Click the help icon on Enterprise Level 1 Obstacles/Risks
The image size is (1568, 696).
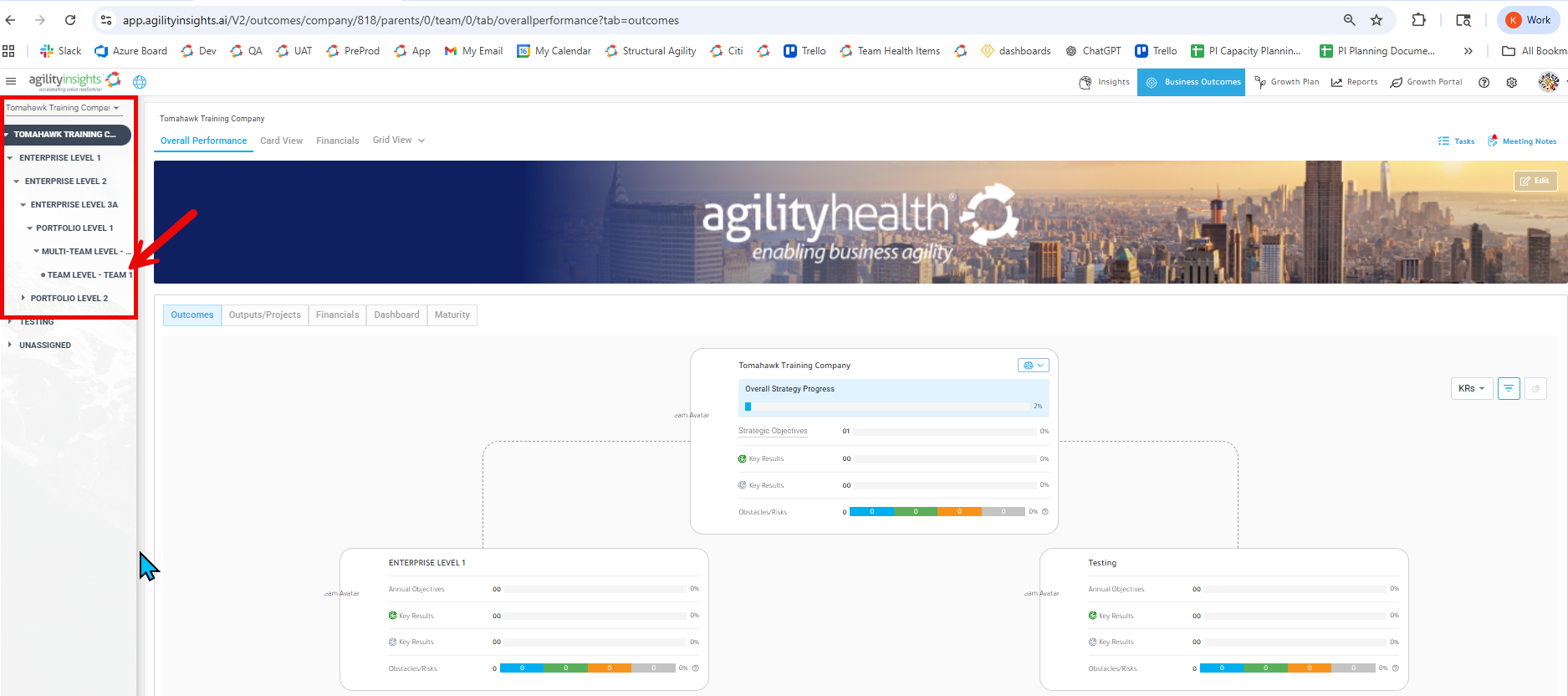click(695, 668)
